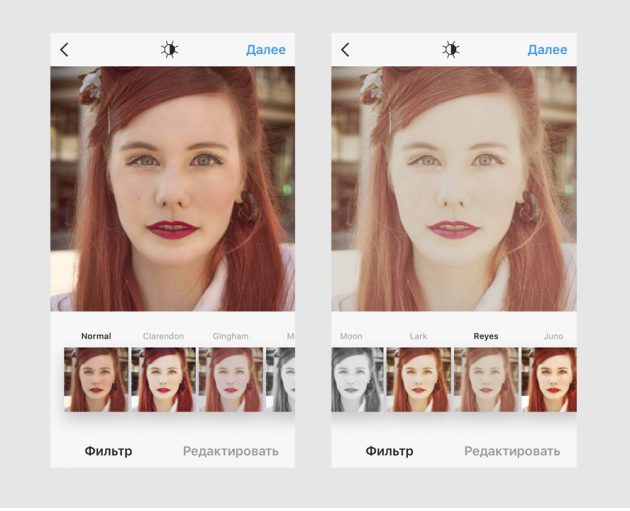This screenshot has height=511, width=630.
Task: Open the Редактировать tab in left screen
Action: pyautogui.click(x=231, y=451)
